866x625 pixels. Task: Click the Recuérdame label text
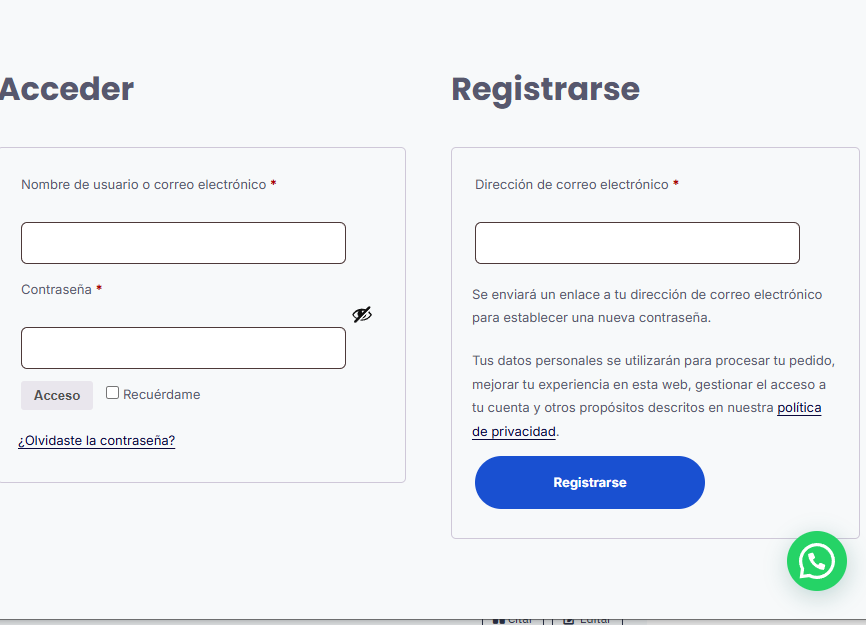pos(162,394)
